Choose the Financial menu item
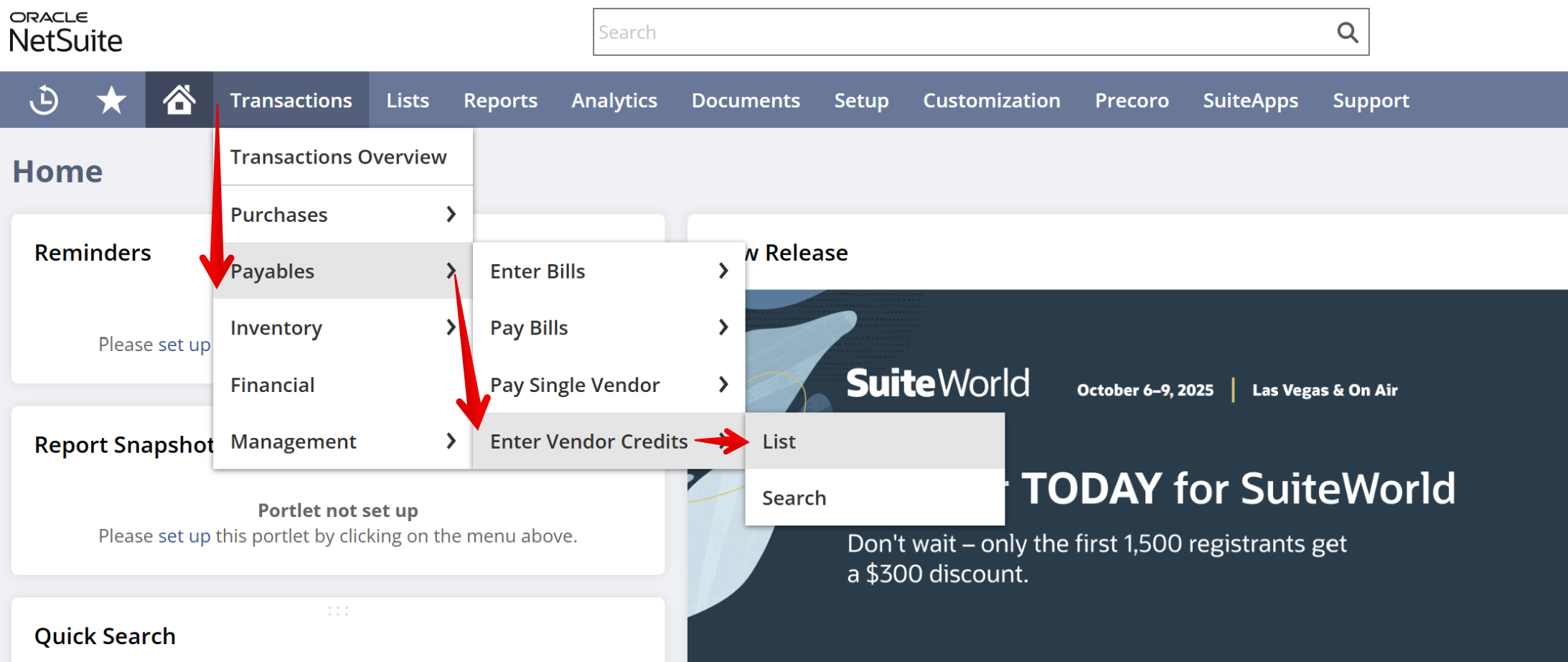This screenshot has height=662, width=1568. pyautogui.click(x=343, y=384)
